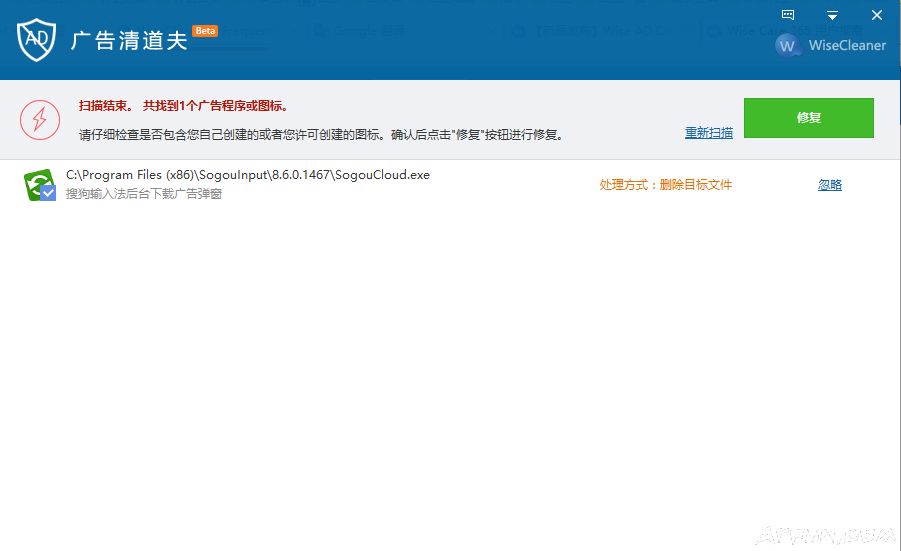Screen dimensions: 901x551
Task: Click the orange Beta badge
Action: pyautogui.click(x=205, y=31)
